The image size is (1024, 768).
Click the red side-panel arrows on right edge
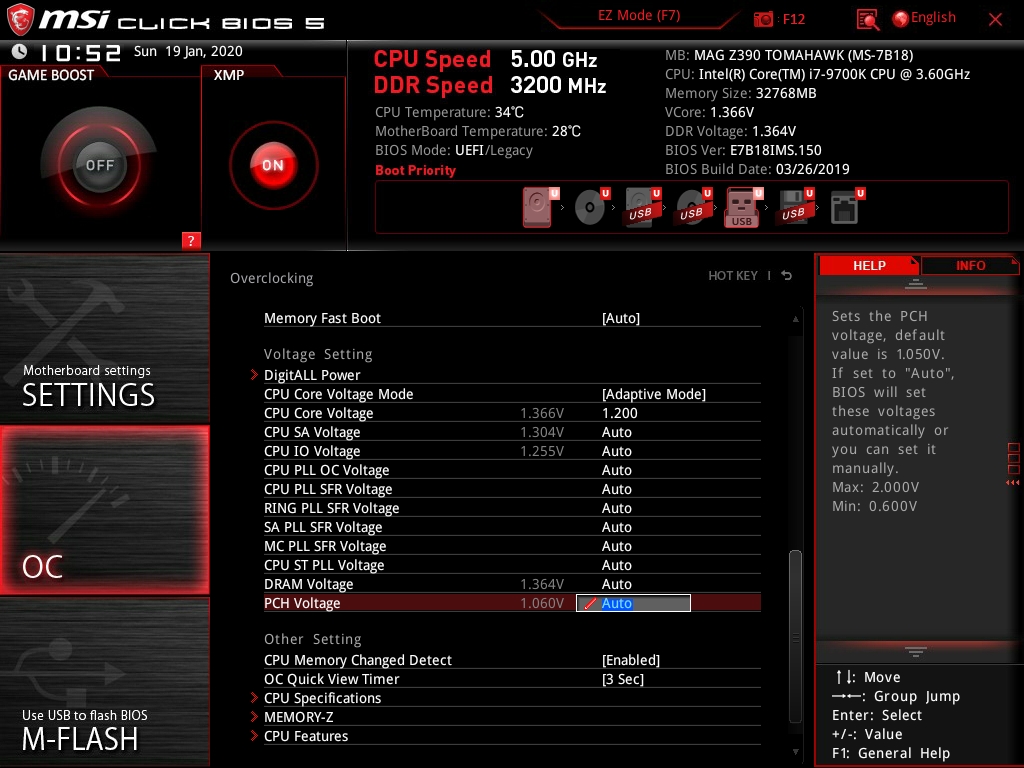tap(1013, 483)
